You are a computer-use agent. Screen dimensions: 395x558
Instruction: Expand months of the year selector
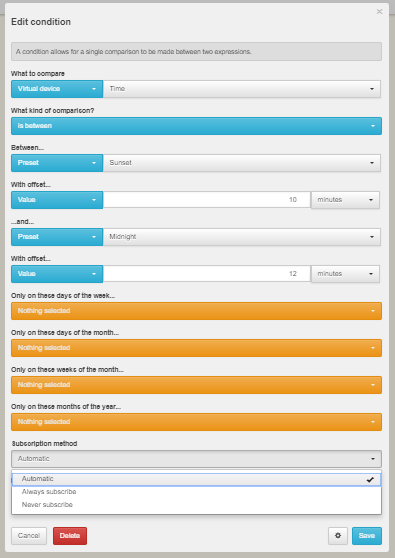(196, 422)
